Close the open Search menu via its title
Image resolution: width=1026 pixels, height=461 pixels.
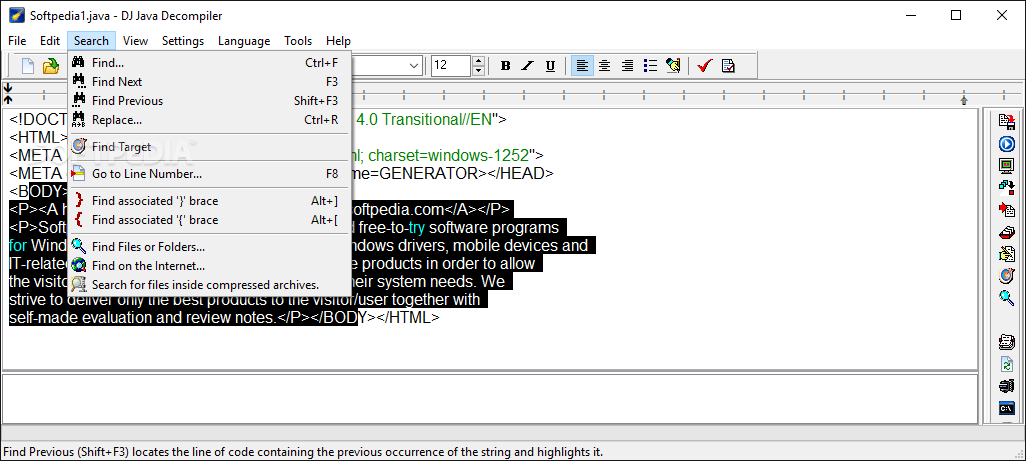[92, 41]
